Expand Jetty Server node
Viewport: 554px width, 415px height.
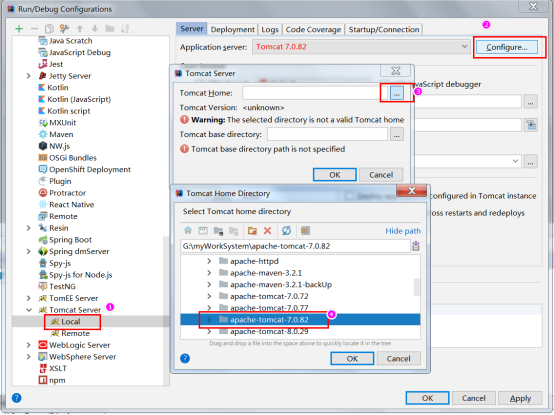(x=29, y=76)
